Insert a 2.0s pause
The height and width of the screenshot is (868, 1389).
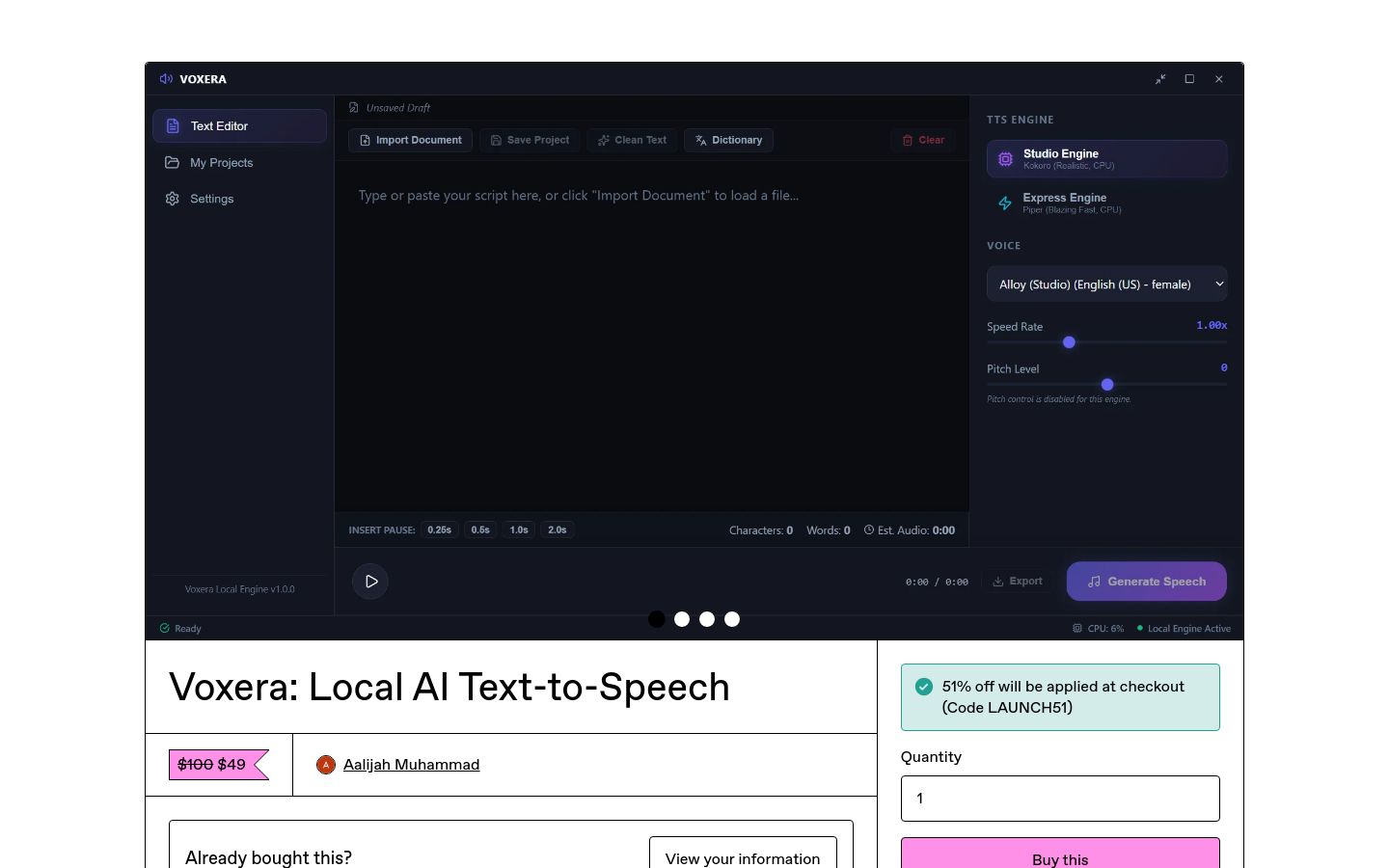(x=558, y=529)
